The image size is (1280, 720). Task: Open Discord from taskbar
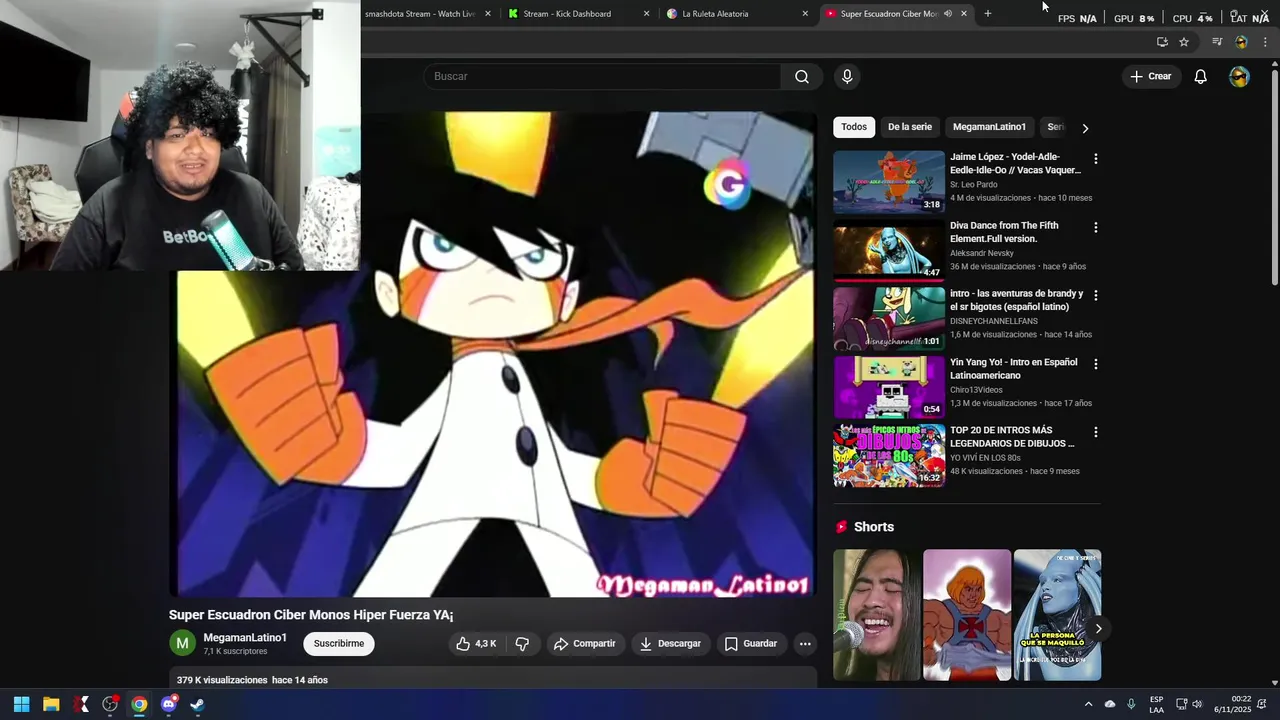click(168, 704)
